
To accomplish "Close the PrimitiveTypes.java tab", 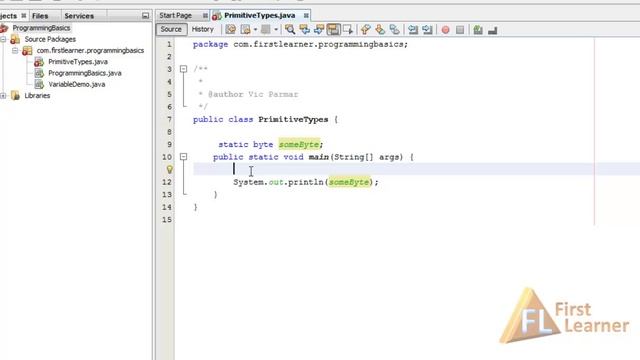I will (x=306, y=16).
